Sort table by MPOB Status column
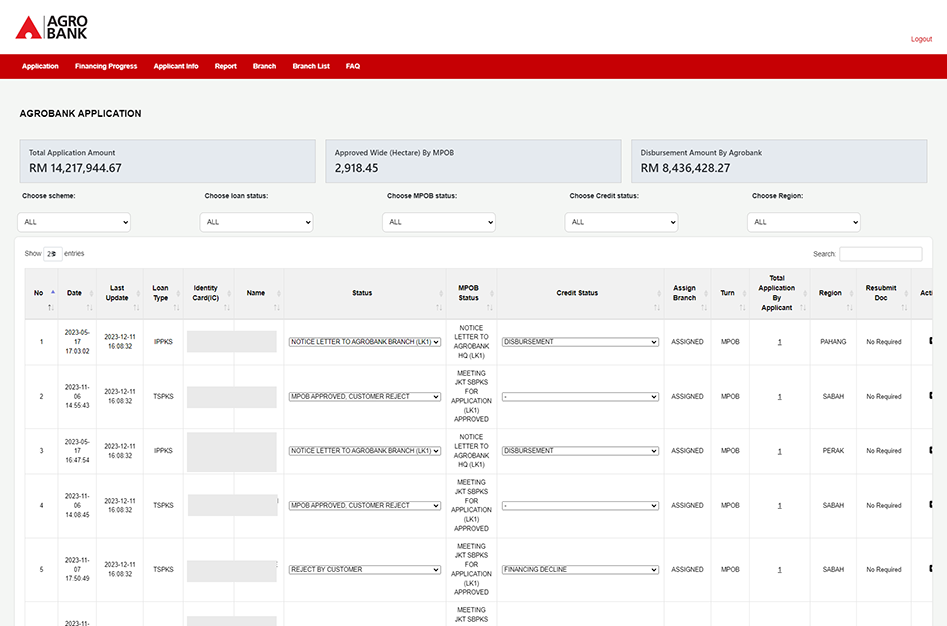The width and height of the screenshot is (947, 626). (x=468, y=293)
